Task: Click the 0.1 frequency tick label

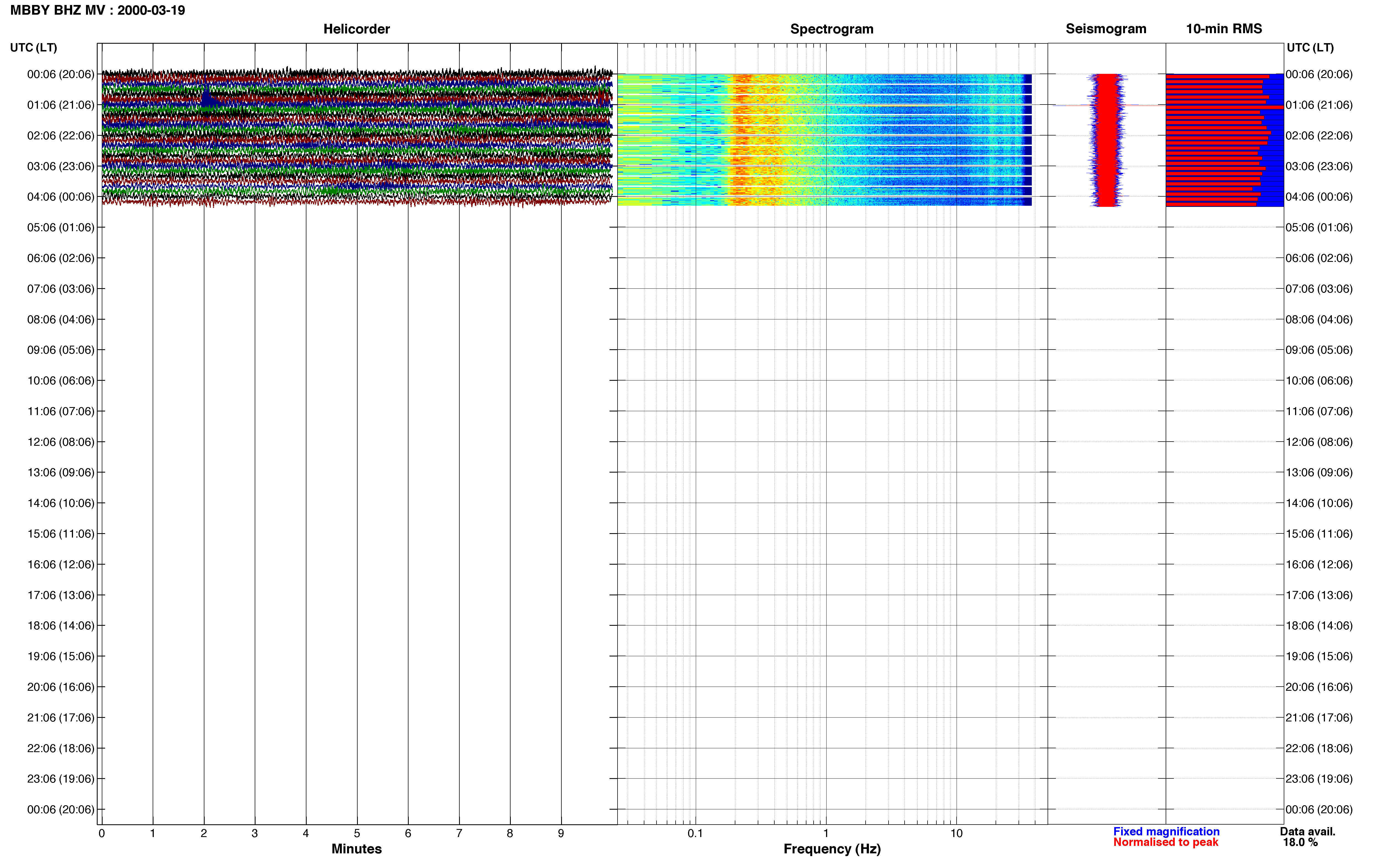Action: point(695,833)
